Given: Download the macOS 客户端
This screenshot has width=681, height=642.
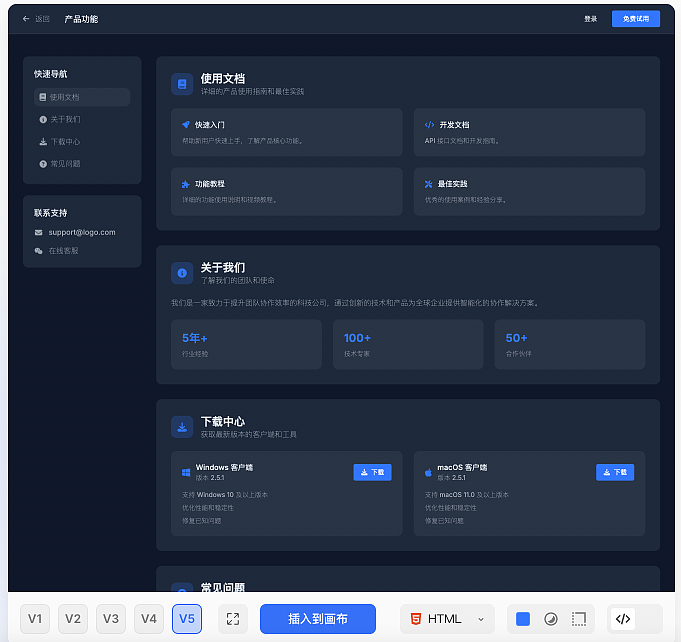Looking at the screenshot, I should pyautogui.click(x=615, y=472).
